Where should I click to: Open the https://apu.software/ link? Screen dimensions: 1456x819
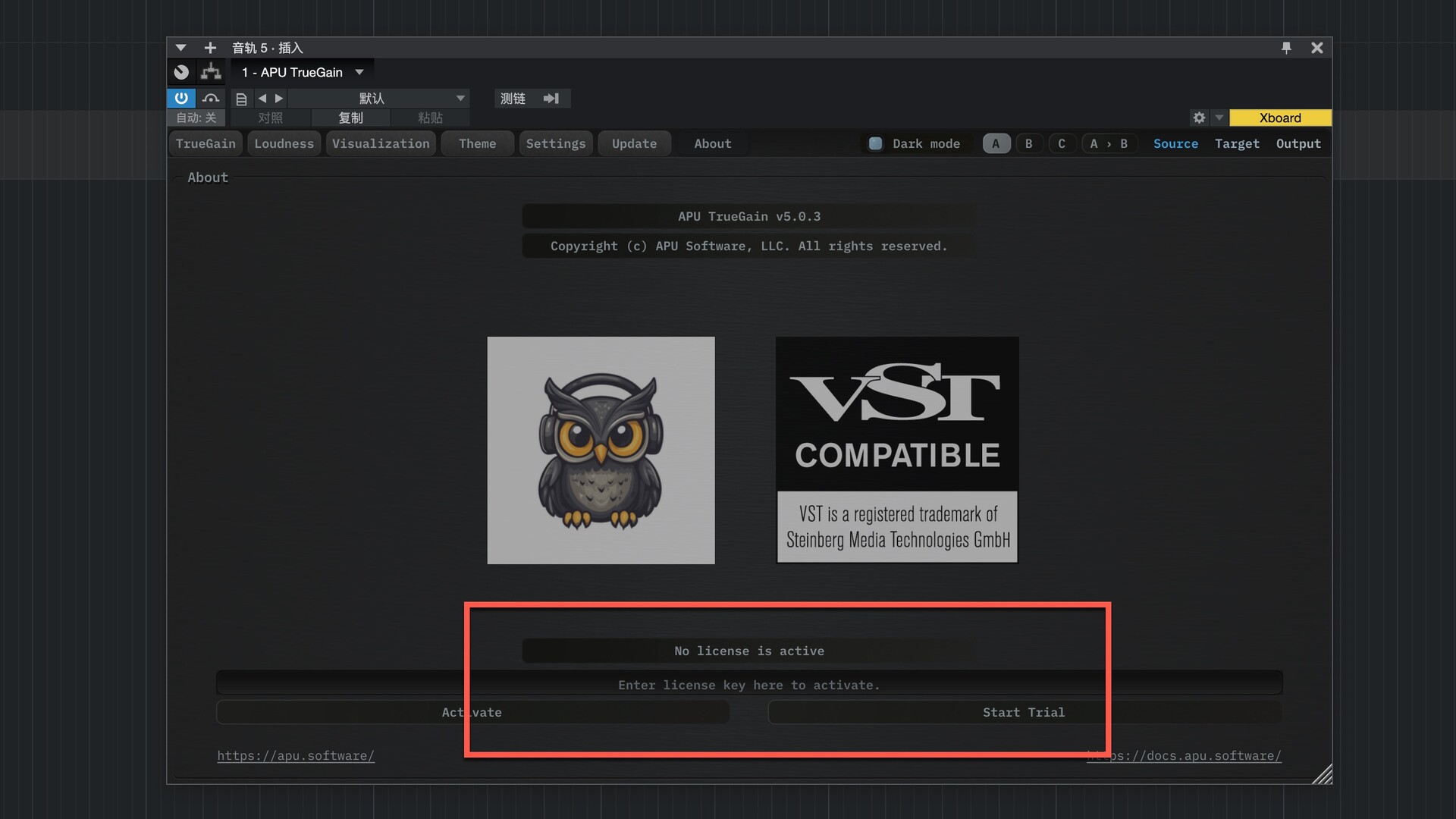(296, 755)
